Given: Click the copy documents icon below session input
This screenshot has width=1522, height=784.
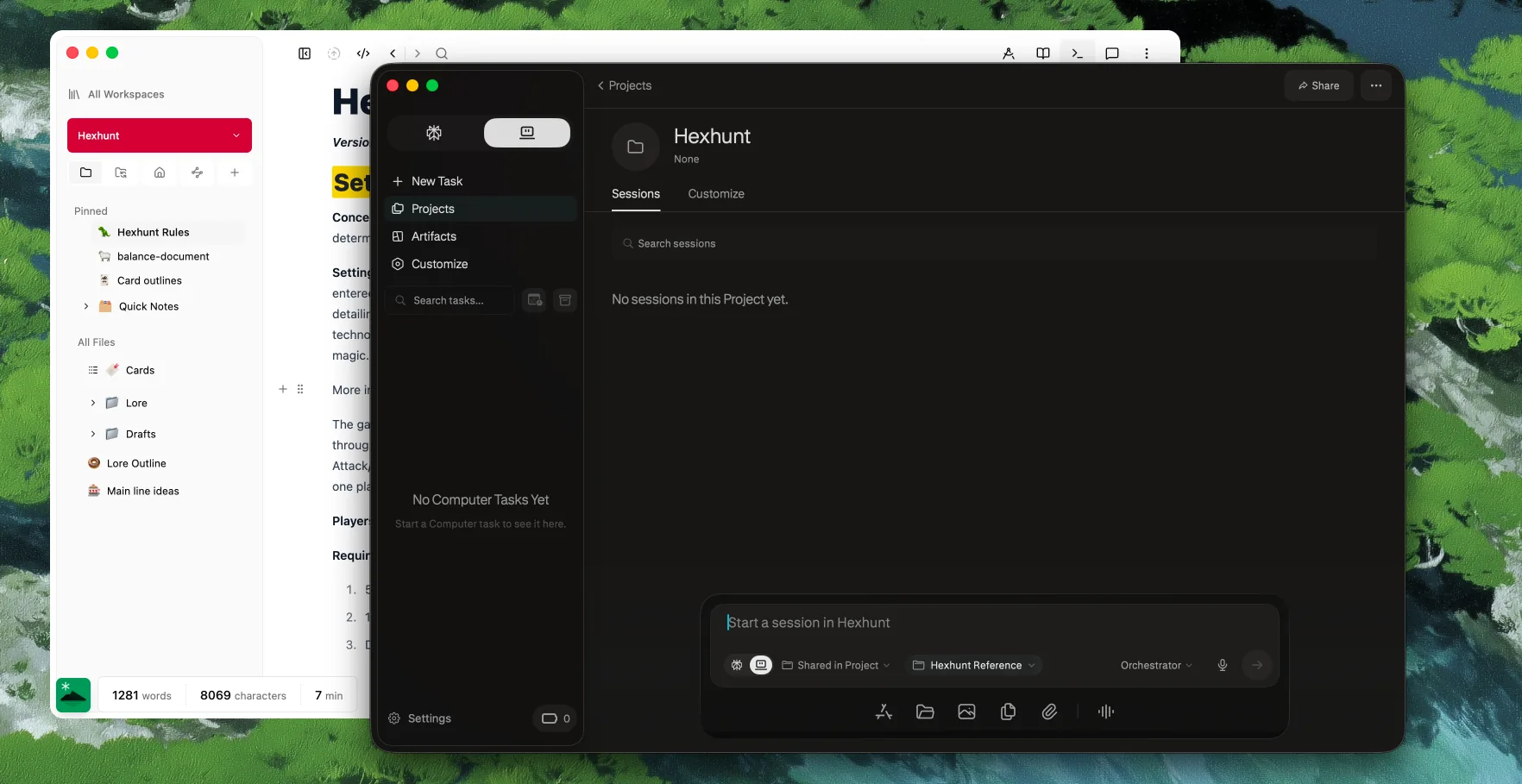Looking at the screenshot, I should 1008,712.
